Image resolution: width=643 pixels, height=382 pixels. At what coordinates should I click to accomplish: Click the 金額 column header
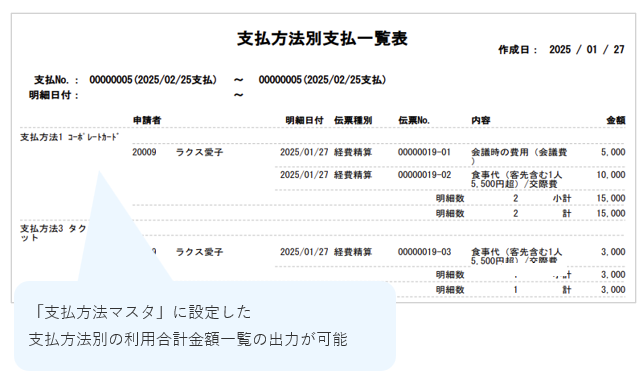(x=616, y=121)
